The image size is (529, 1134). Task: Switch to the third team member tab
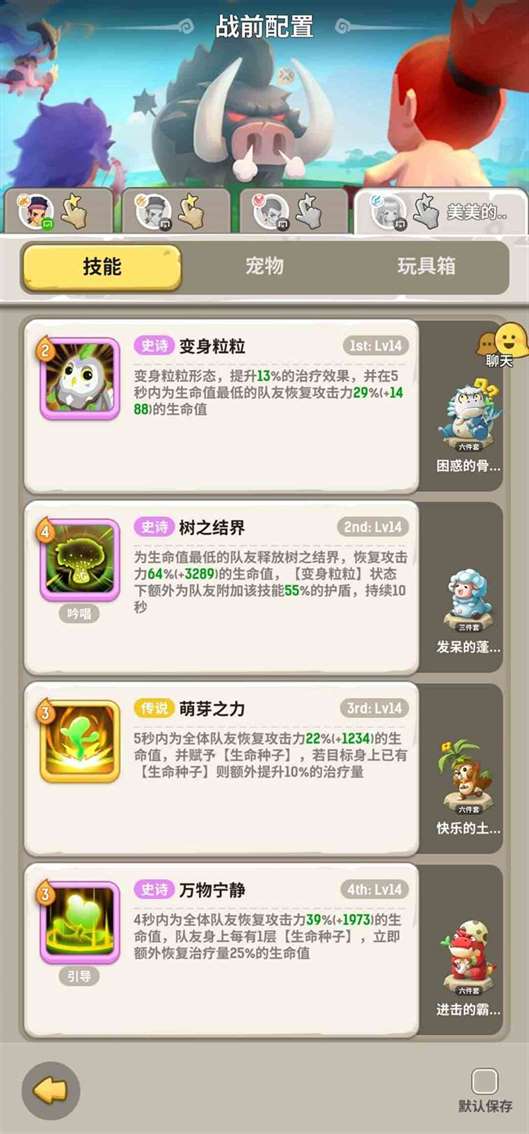coord(294,210)
